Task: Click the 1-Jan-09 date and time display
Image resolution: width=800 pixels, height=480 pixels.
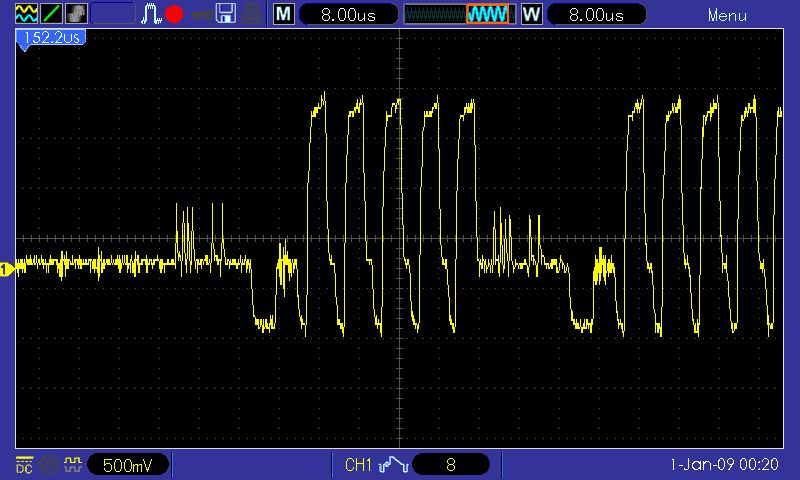Action: tap(724, 465)
